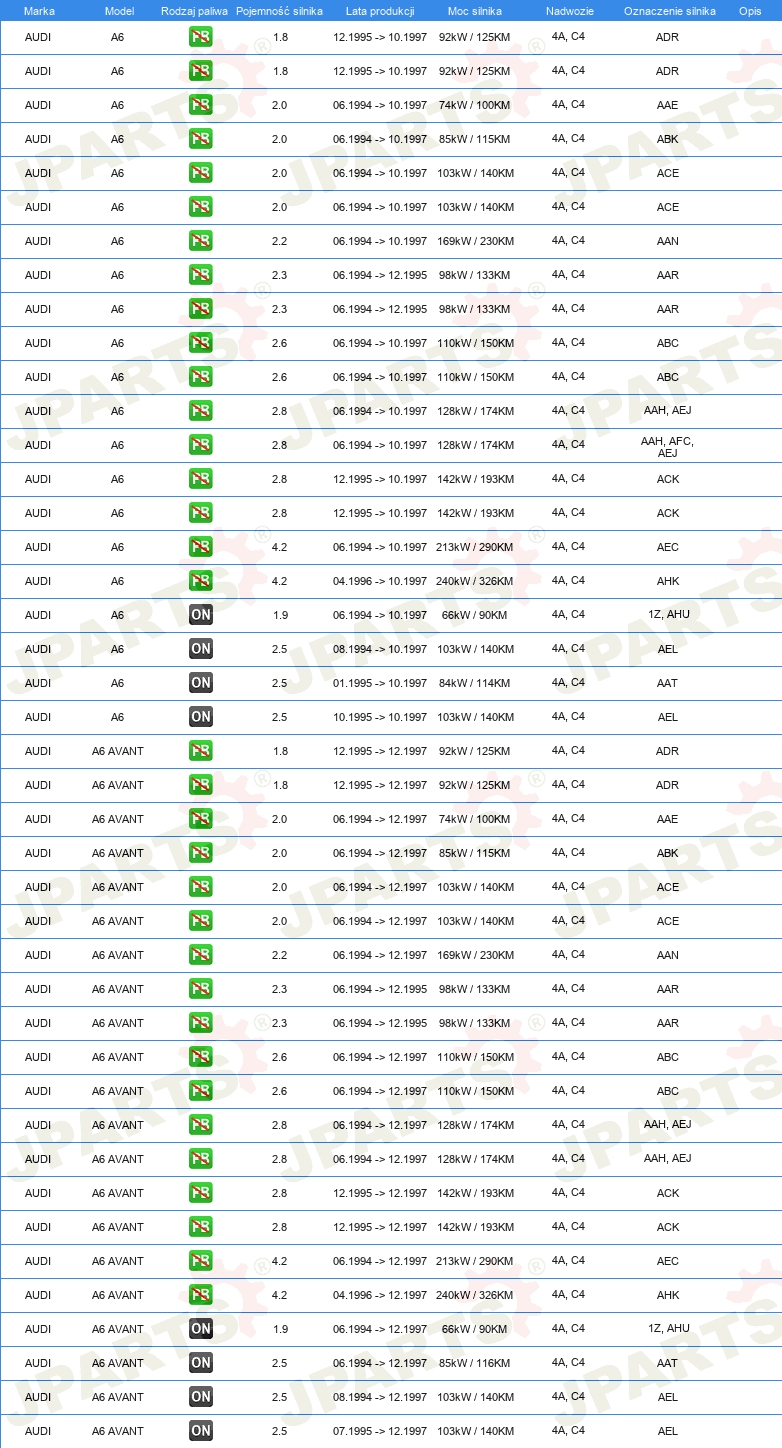This screenshot has width=782, height=1448.
Task: Click the ON icon in A6 AEL 08.1994 row
Action: [x=201, y=649]
